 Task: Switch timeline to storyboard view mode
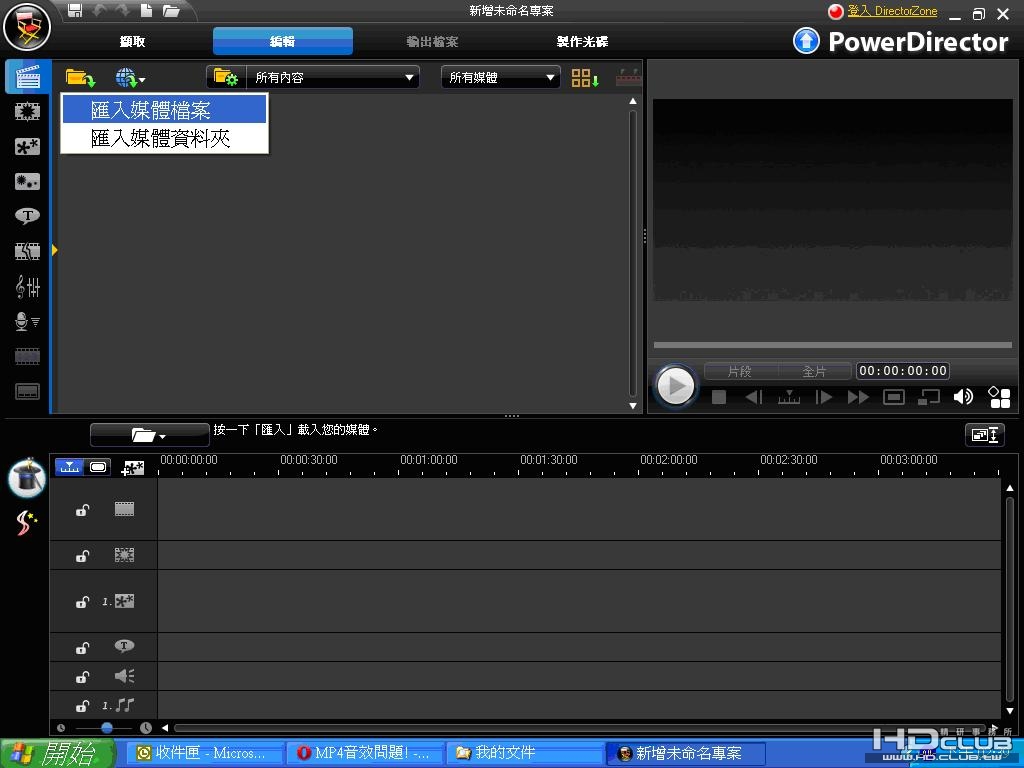98,467
